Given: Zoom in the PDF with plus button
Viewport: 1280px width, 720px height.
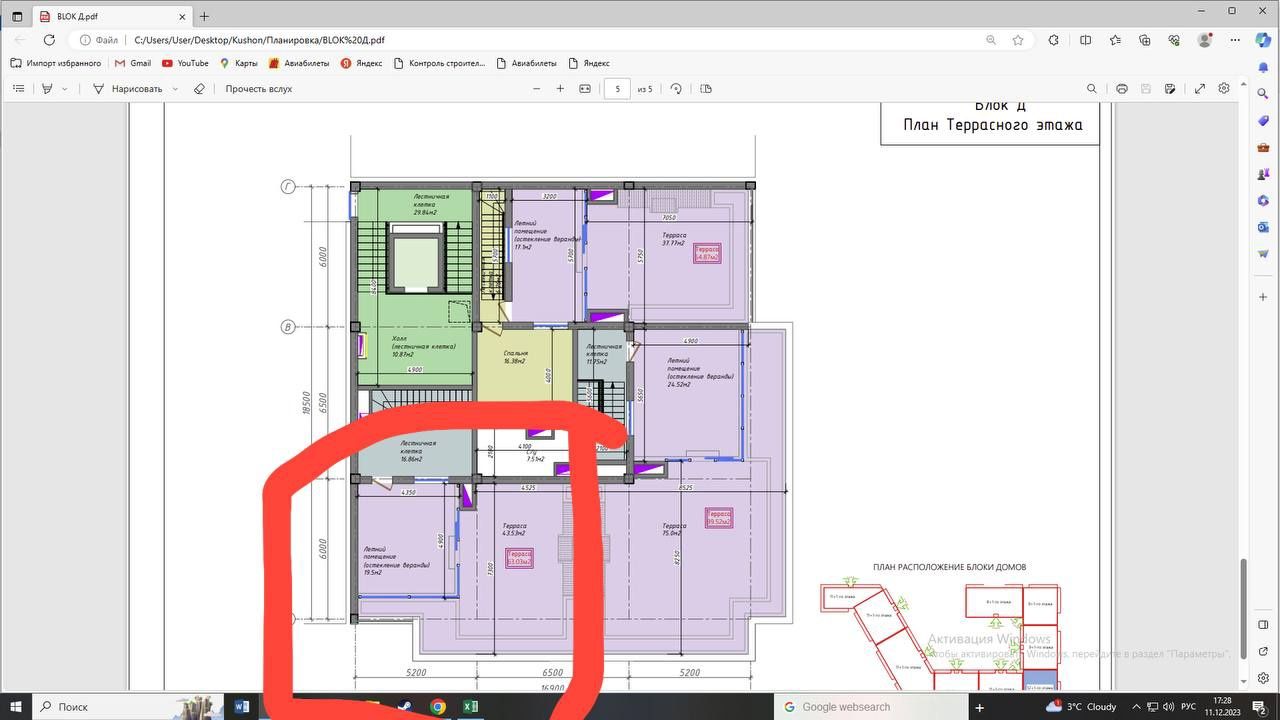Looking at the screenshot, I should pyautogui.click(x=560, y=89).
